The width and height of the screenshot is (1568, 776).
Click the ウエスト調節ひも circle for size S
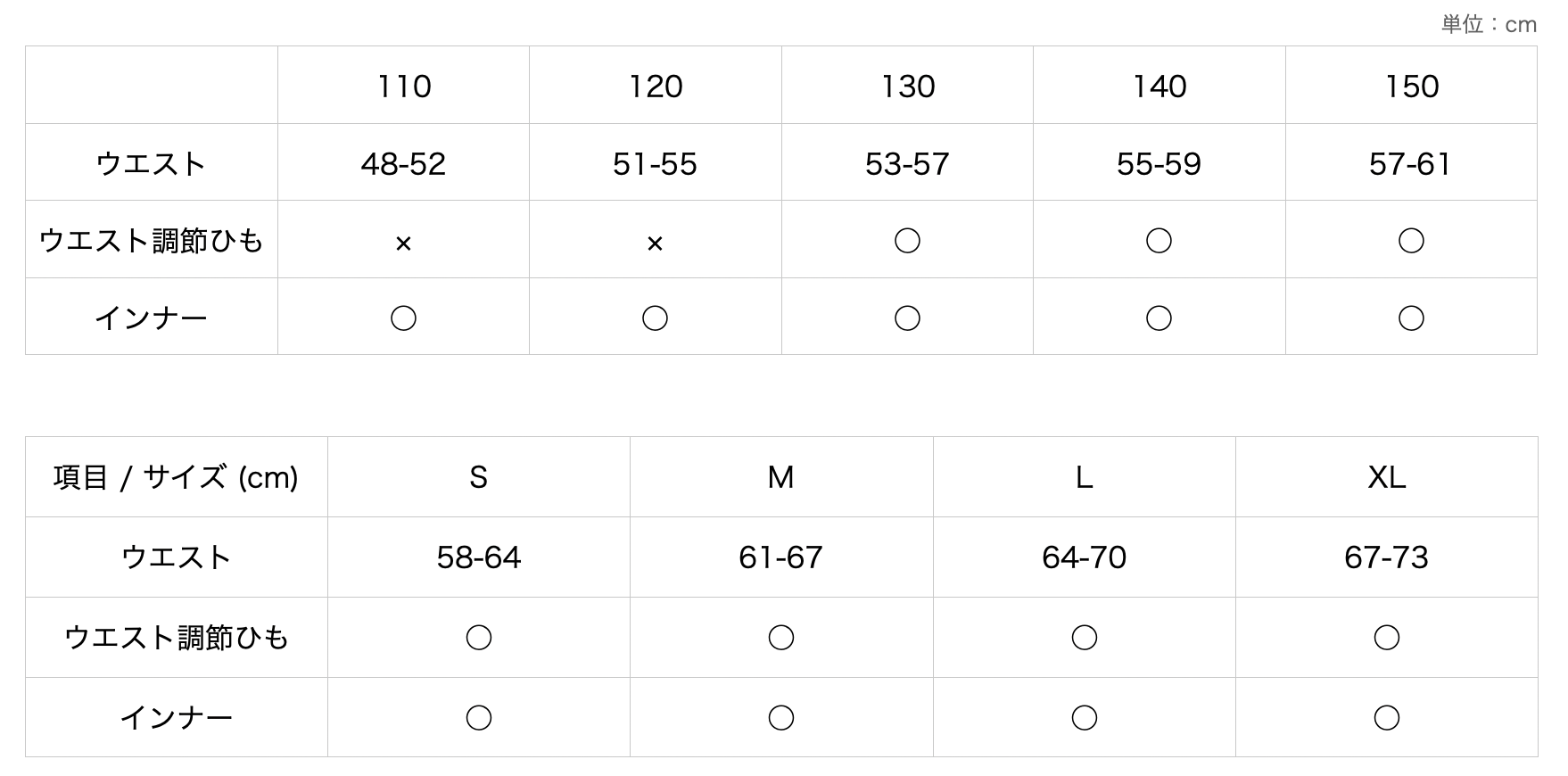tap(479, 638)
